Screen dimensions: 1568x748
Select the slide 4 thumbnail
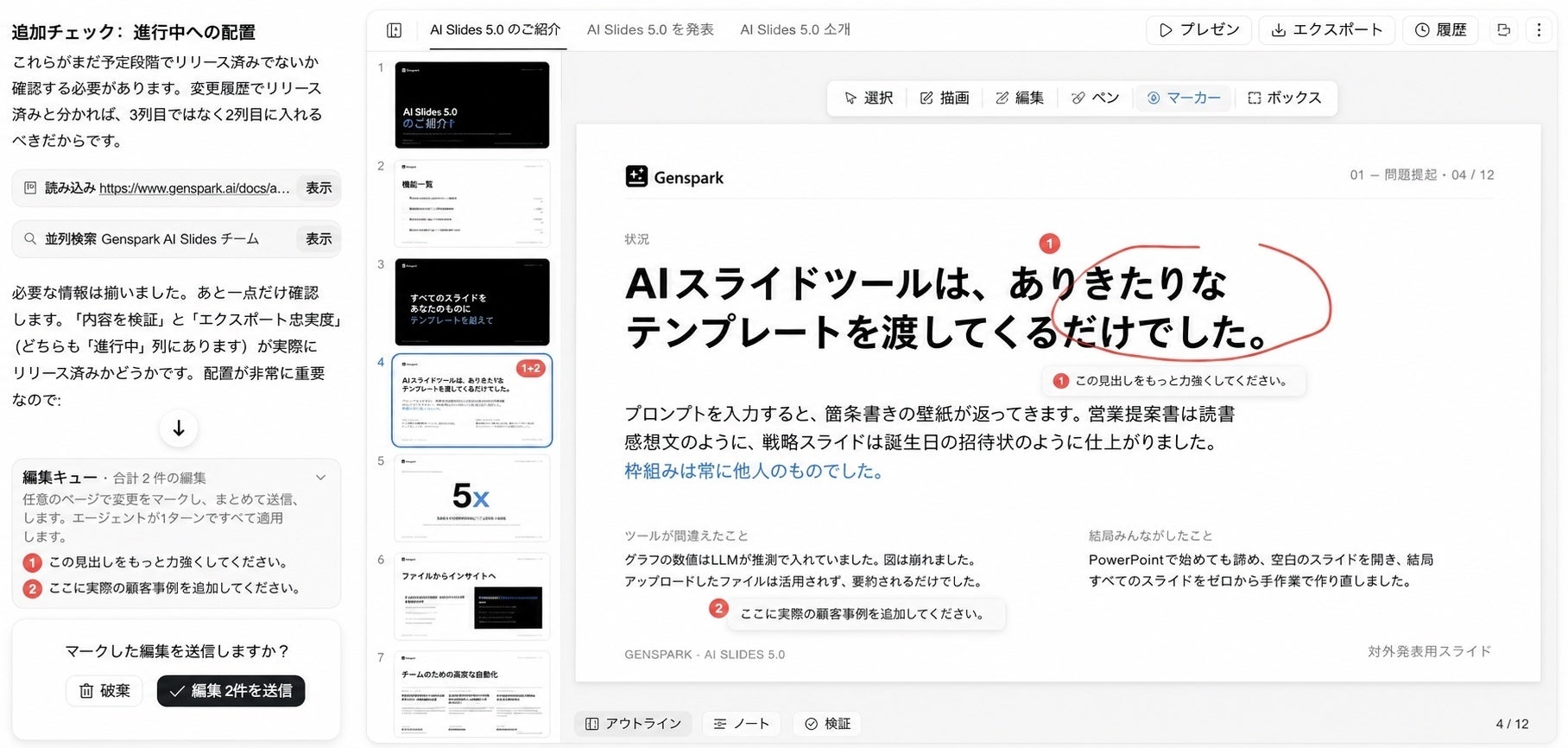tap(472, 401)
